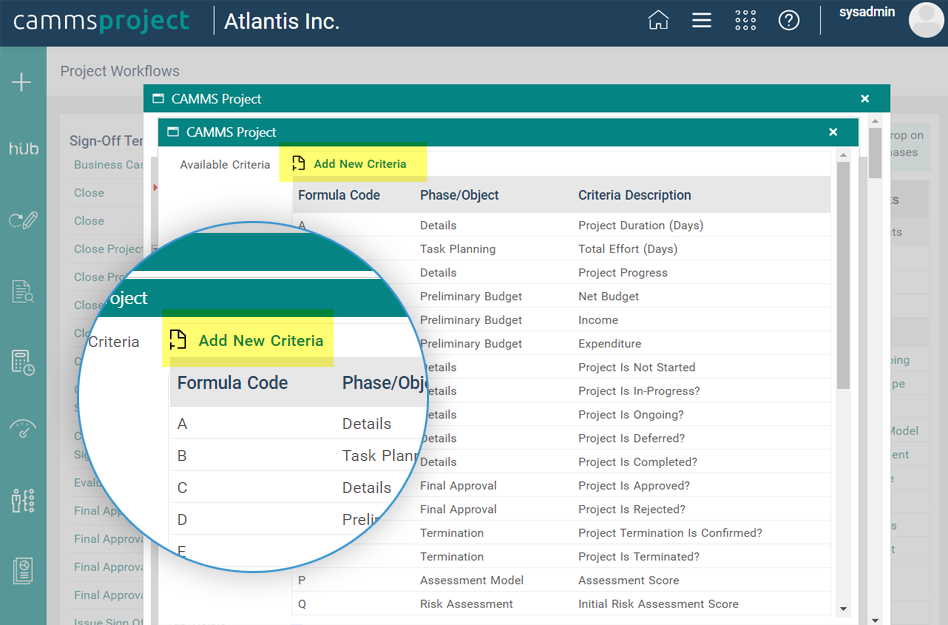Click Add New Criteria button
Viewport: 948px width, 625px height.
coord(349,164)
